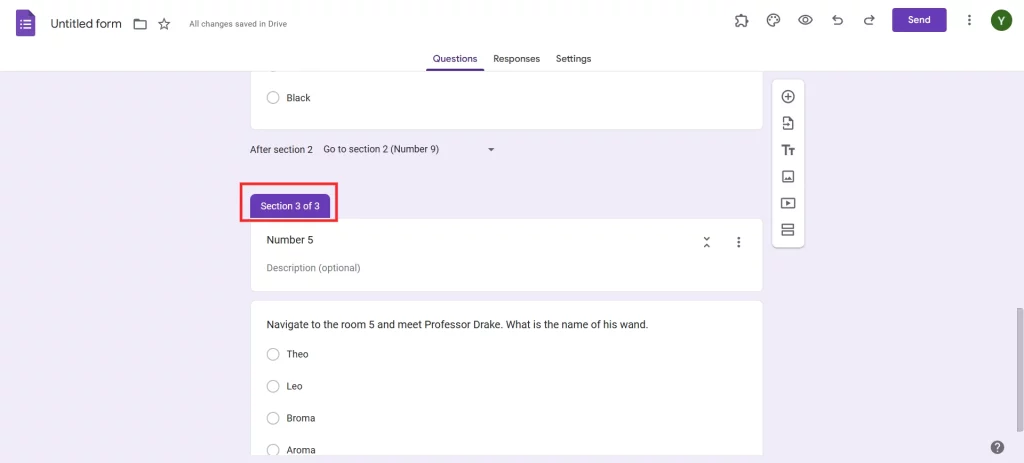Click the import questions icon
Screen dimensions: 1024x463
coord(788,123)
